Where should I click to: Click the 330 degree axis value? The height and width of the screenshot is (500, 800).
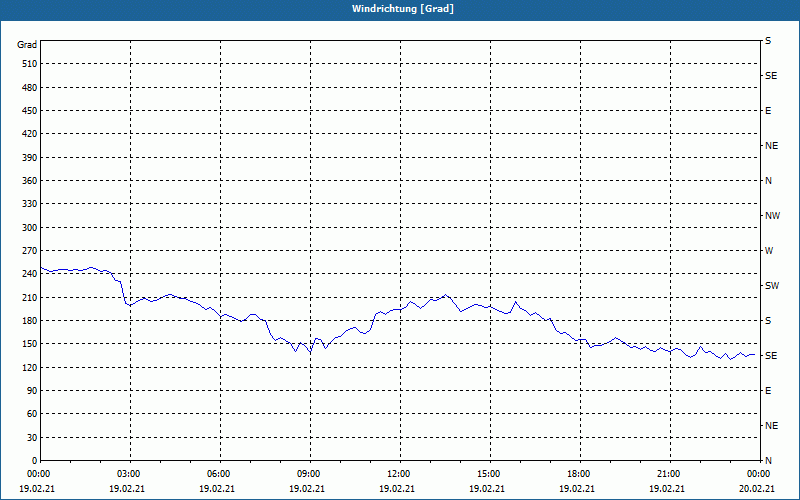coord(30,204)
